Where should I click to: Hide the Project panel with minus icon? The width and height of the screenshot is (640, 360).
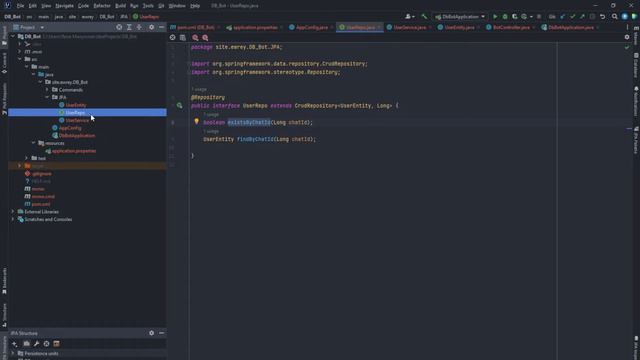162,27
